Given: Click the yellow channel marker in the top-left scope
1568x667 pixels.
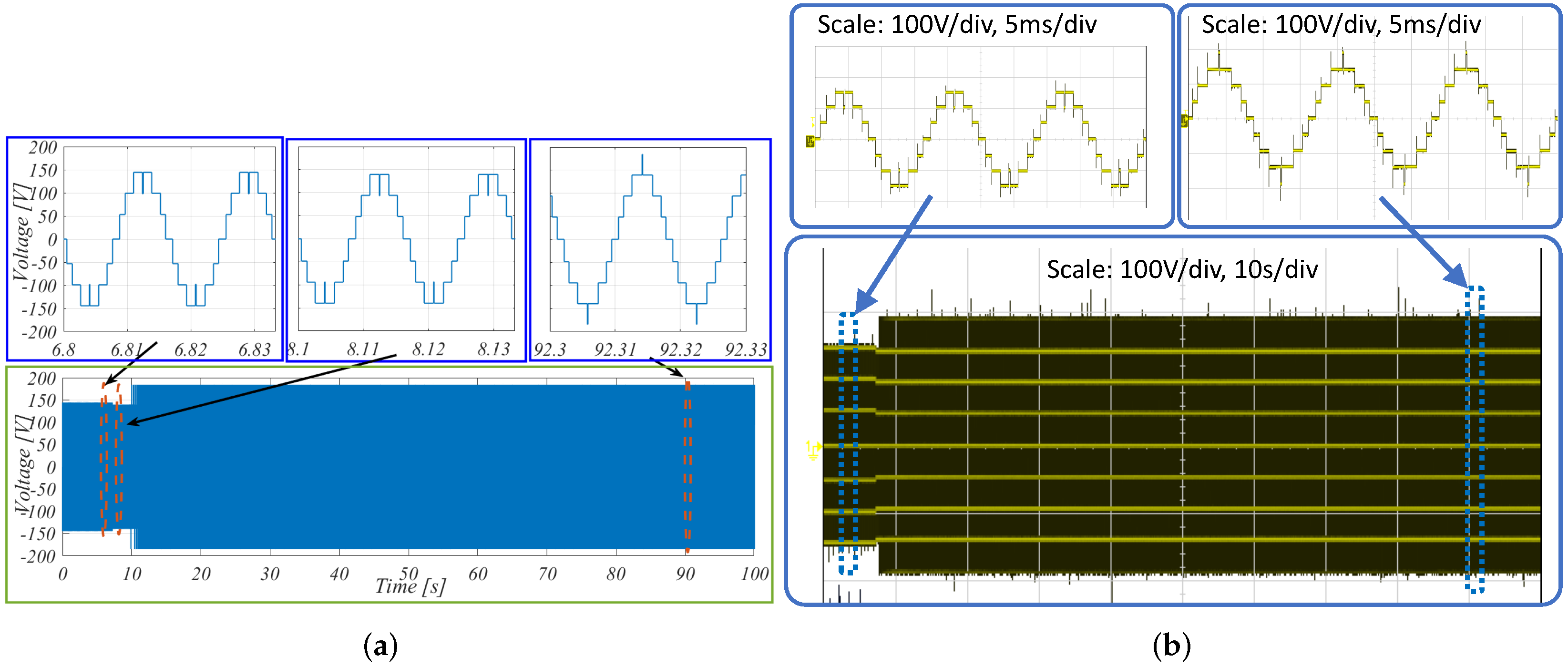Looking at the screenshot, I should click(810, 141).
